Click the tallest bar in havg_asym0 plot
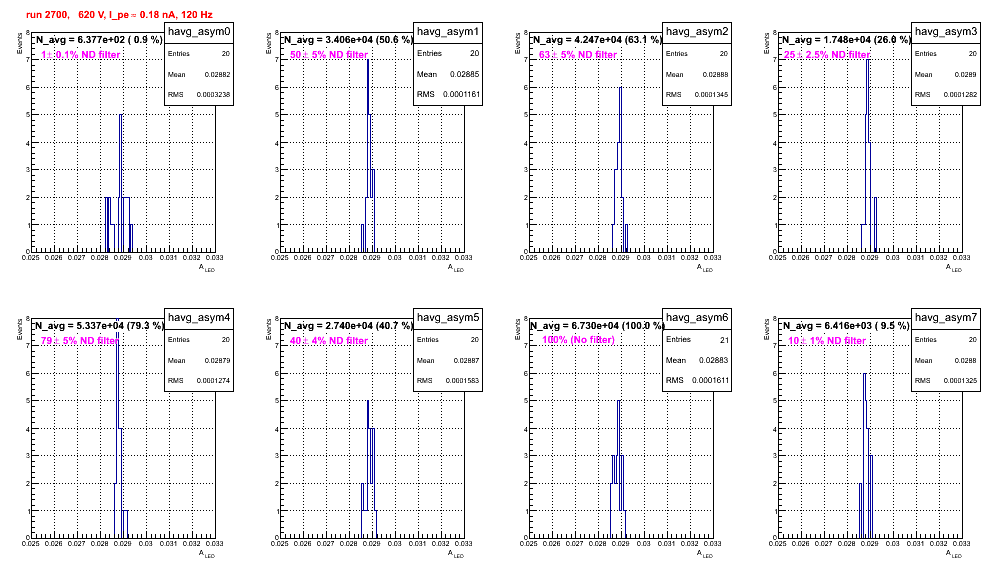Viewport: 996px width, 572px height. (x=121, y=183)
